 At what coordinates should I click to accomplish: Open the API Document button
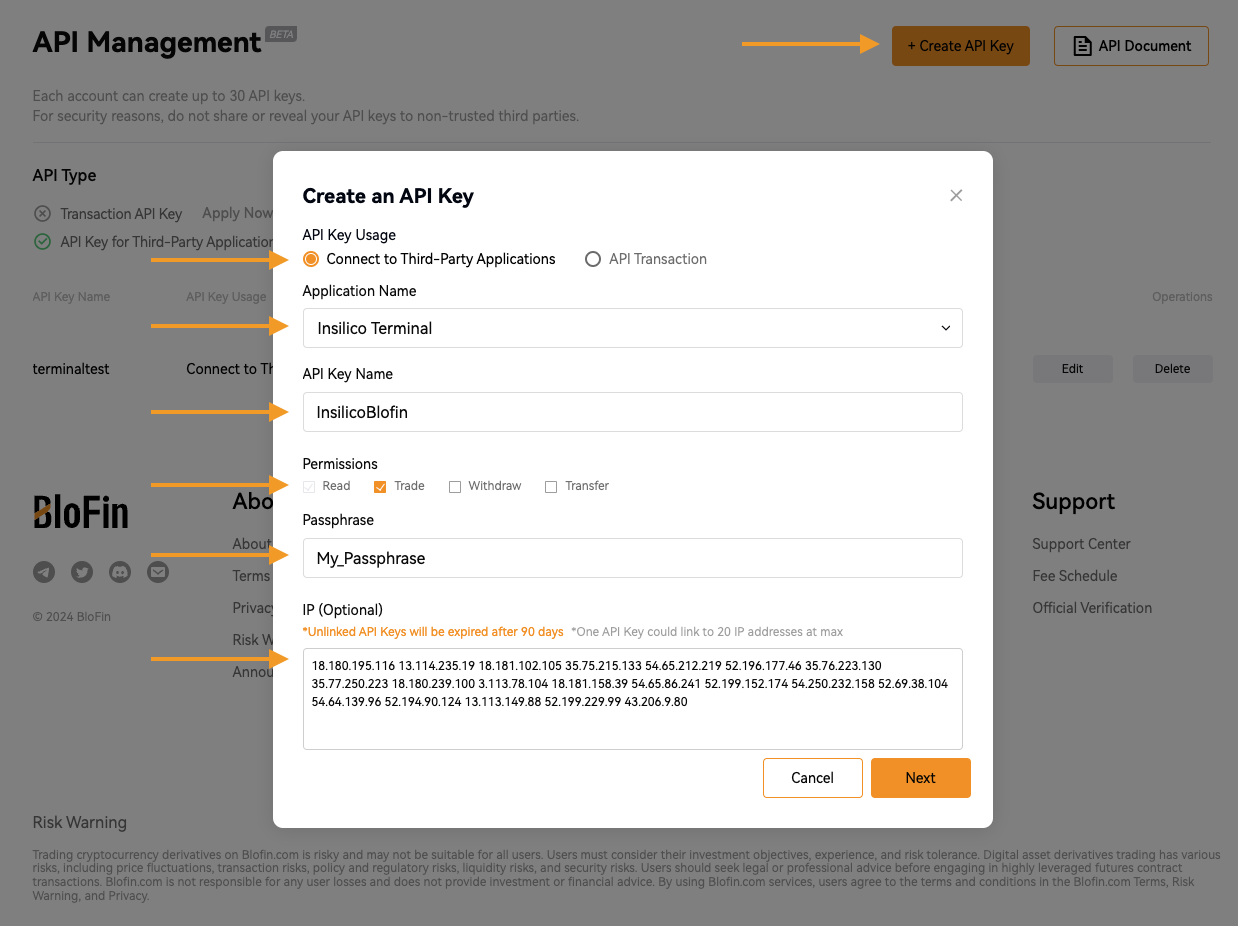[x=1131, y=46]
